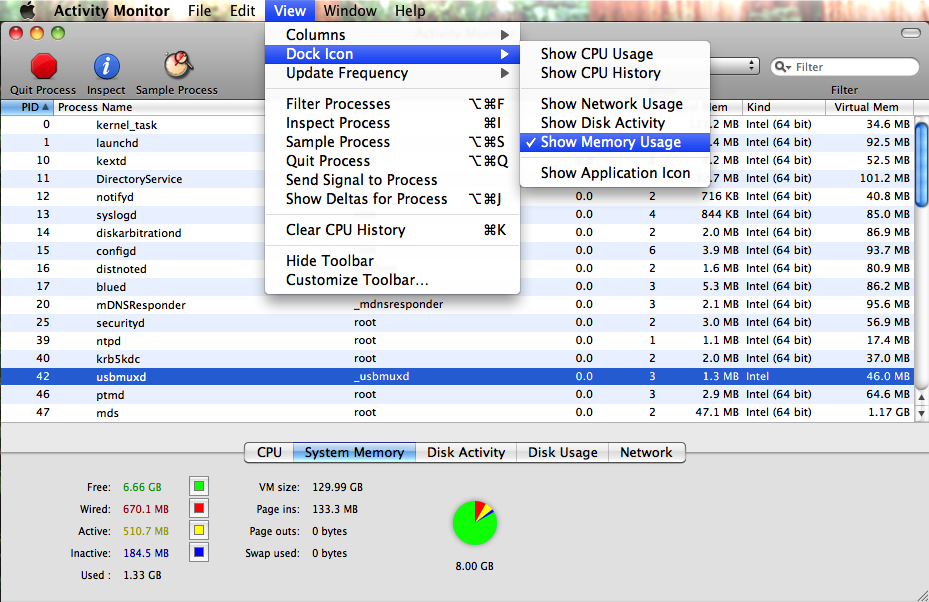Switch to the CPU tab

click(269, 452)
